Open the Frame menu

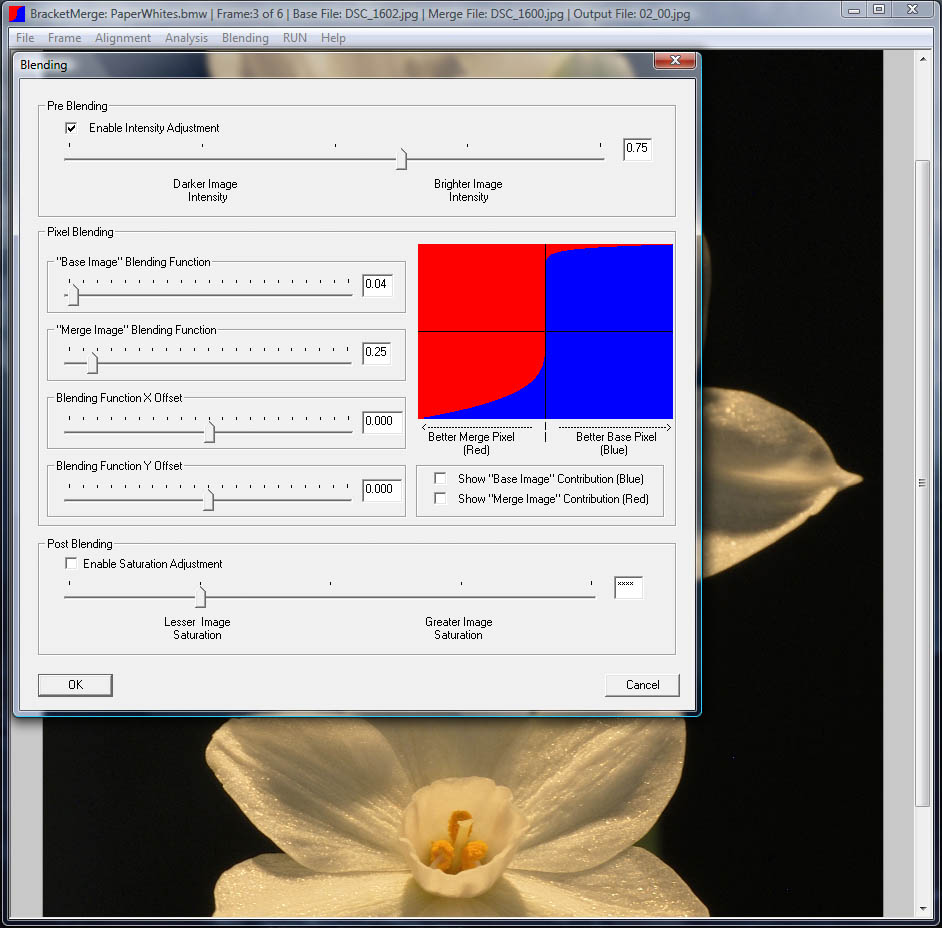[x=64, y=38]
